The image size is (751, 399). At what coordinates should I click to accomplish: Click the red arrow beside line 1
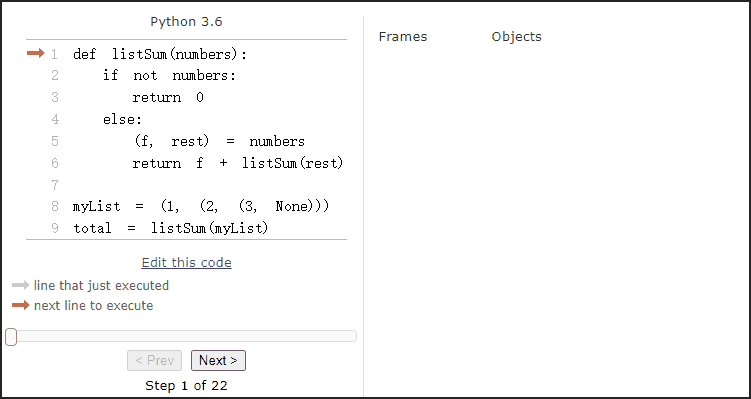35,53
